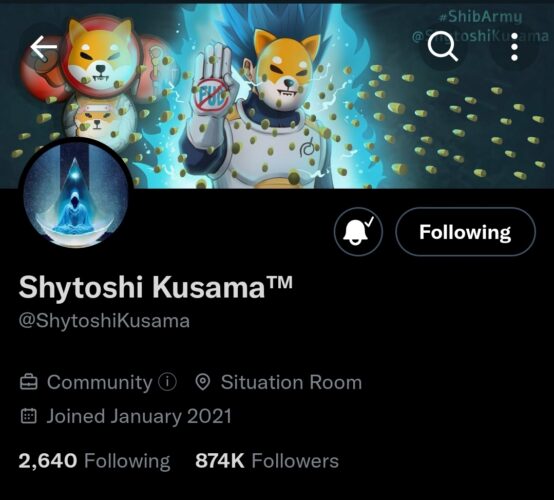This screenshot has height=500, width=554.
Task: Open the search magnifier icon
Action: (443, 46)
